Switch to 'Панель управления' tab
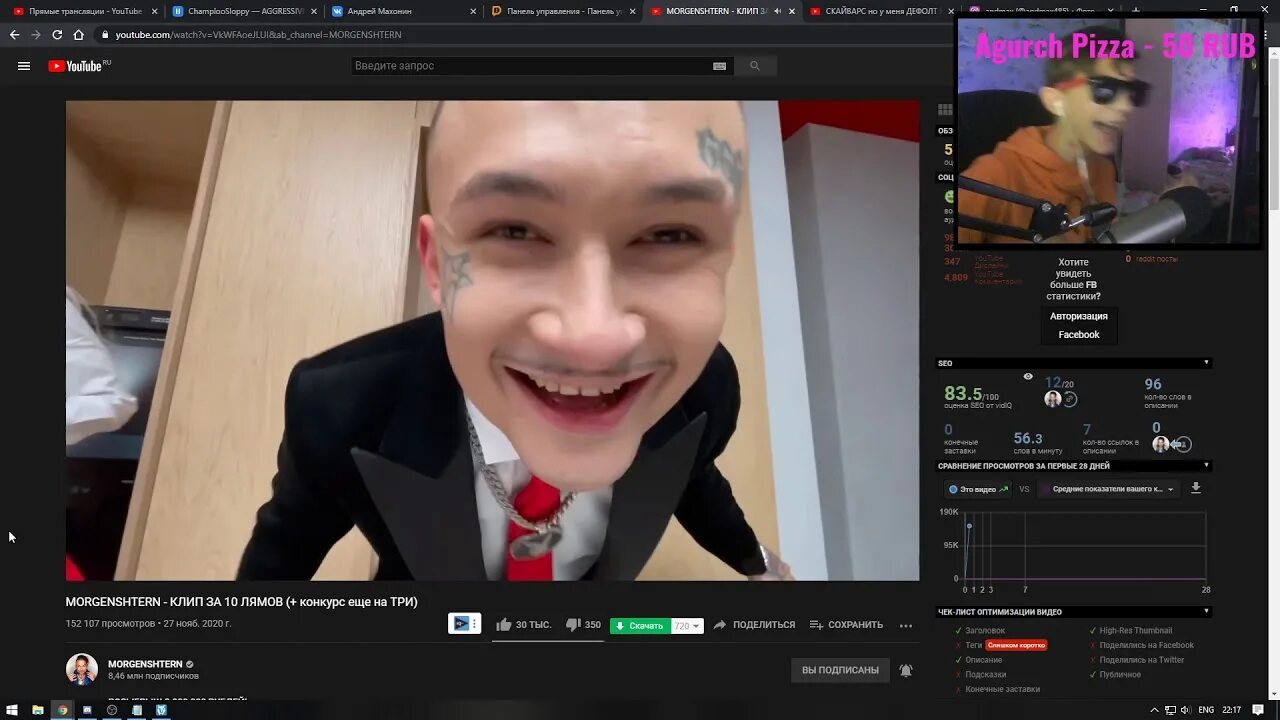 (564, 11)
